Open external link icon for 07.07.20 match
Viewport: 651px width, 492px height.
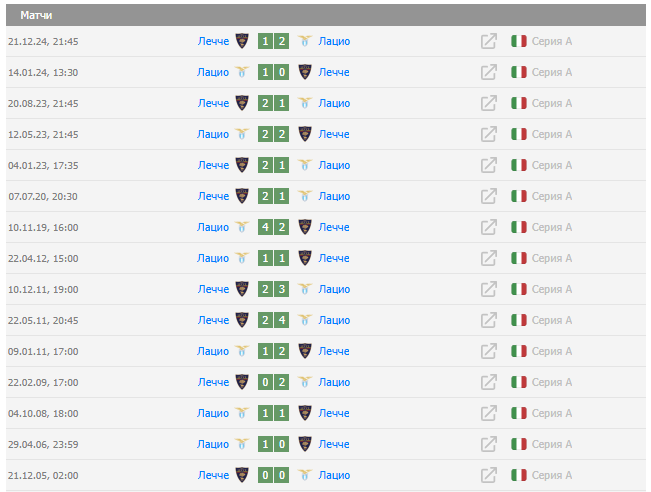pos(489,196)
